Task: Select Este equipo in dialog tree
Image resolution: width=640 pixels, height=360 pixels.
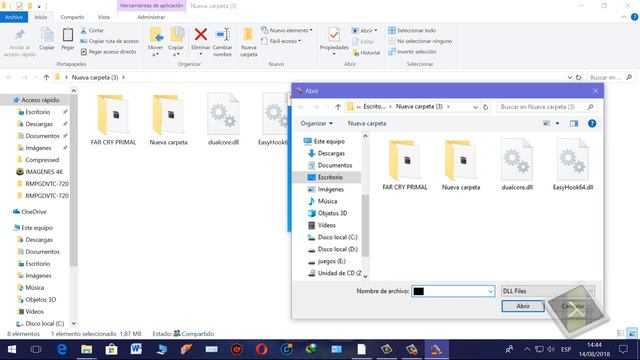Action: pyautogui.click(x=325, y=142)
